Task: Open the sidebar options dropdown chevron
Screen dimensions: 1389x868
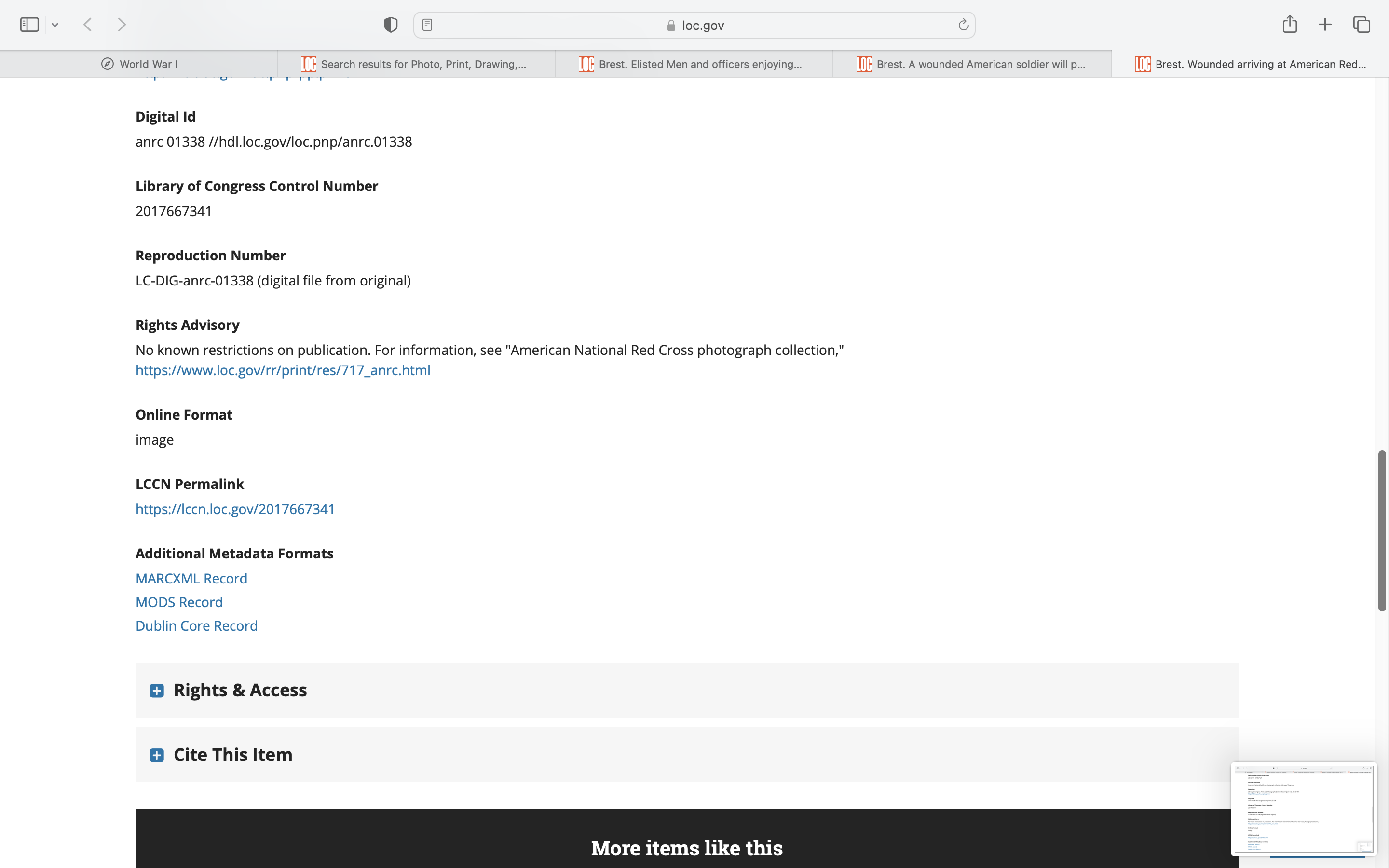Action: pos(55,25)
